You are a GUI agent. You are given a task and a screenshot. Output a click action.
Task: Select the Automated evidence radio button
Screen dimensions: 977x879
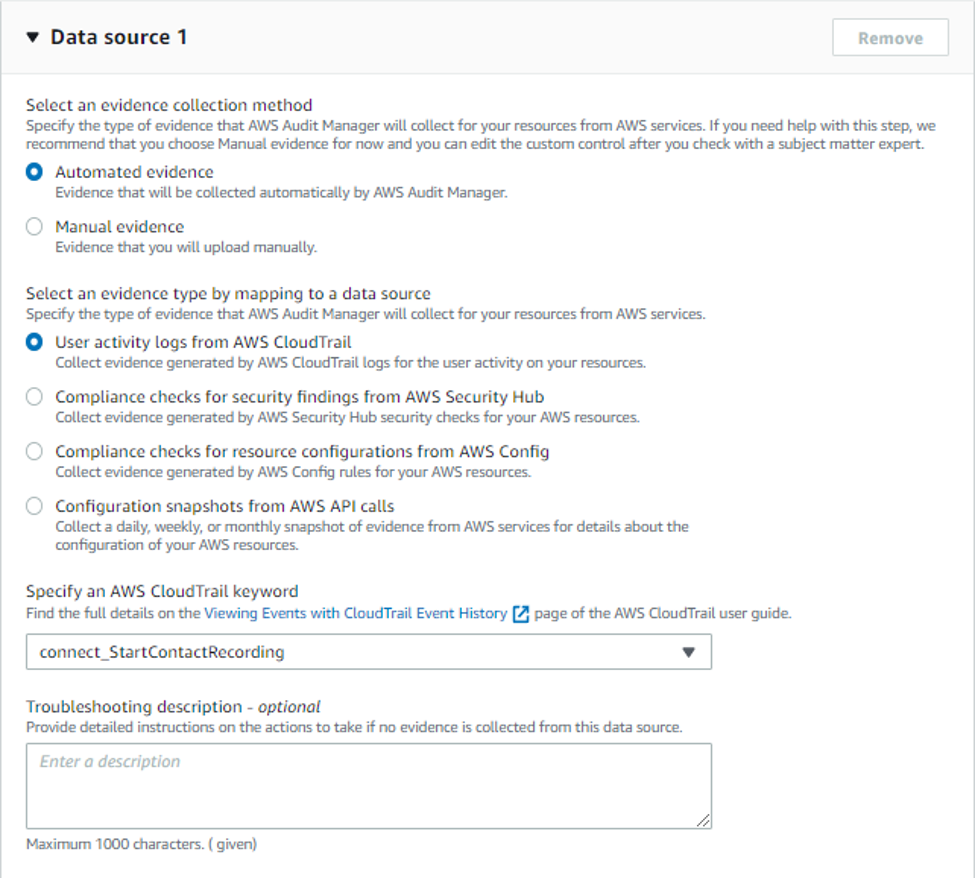pos(33,172)
